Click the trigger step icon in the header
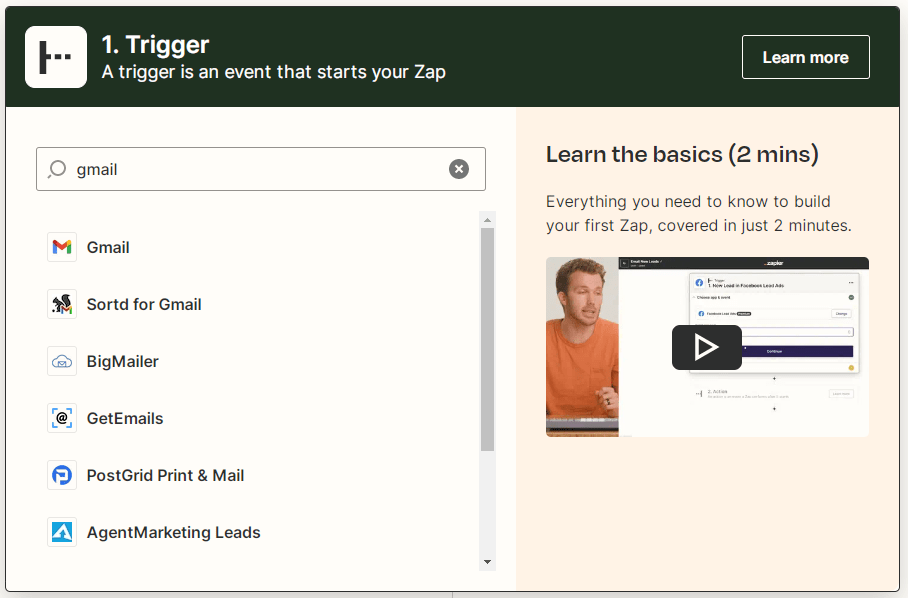 (55, 57)
